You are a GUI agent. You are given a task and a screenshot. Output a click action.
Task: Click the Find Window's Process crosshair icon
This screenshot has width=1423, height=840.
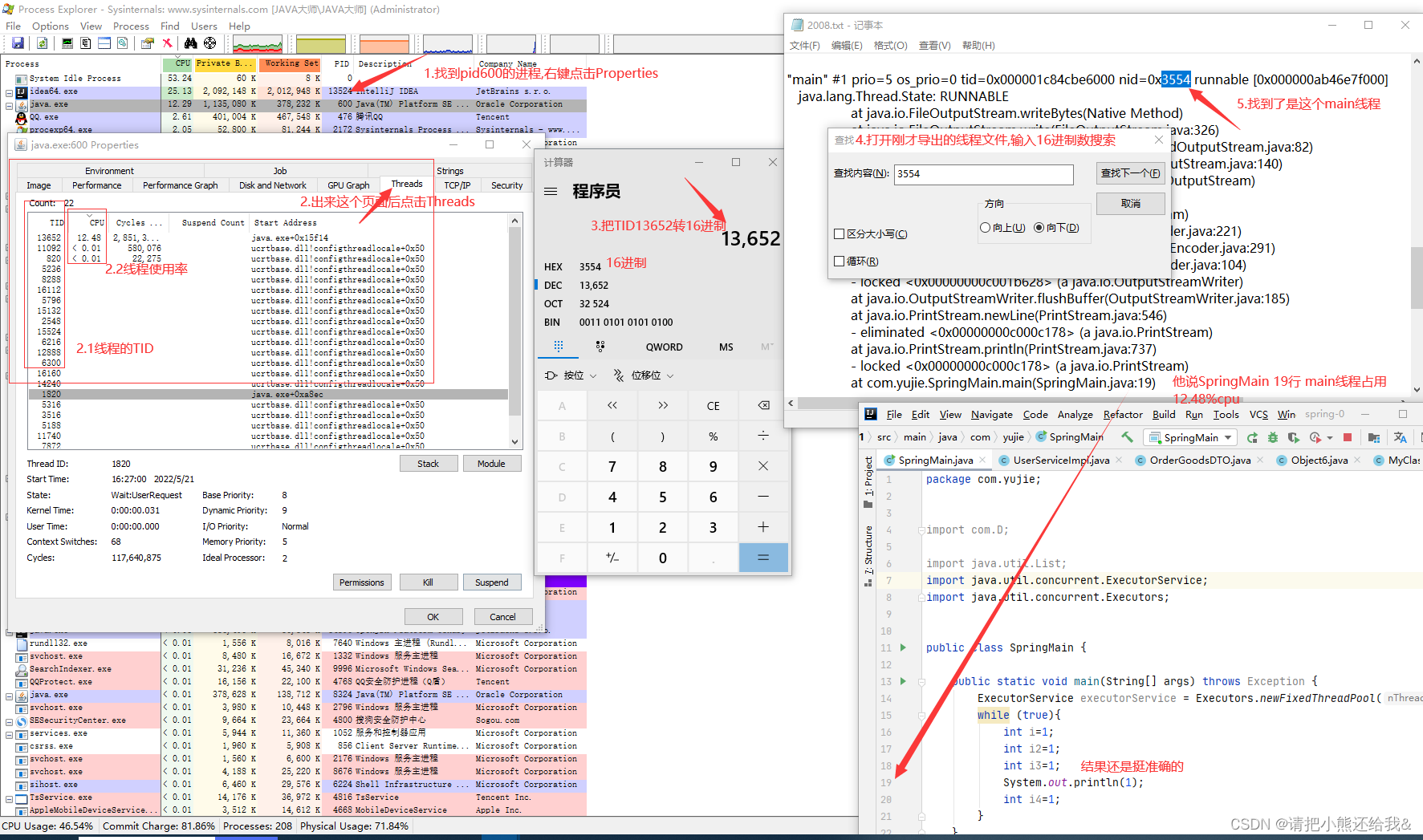209,43
